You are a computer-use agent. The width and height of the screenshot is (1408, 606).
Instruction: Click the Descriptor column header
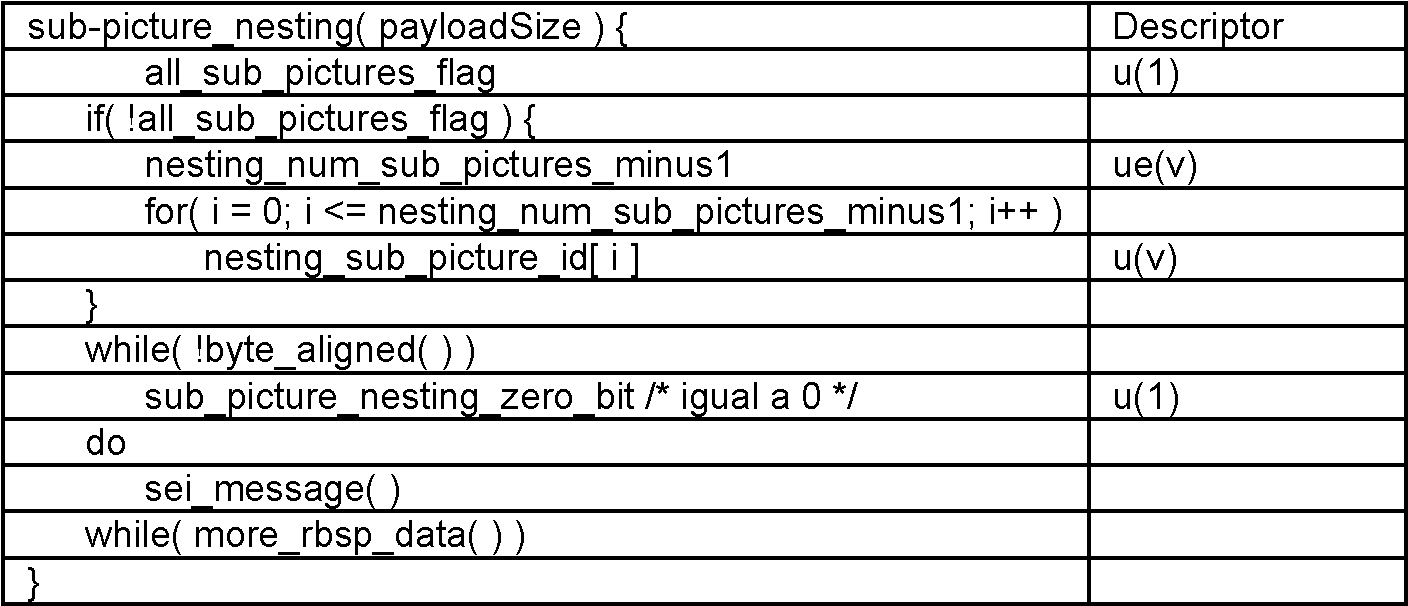(1197, 27)
